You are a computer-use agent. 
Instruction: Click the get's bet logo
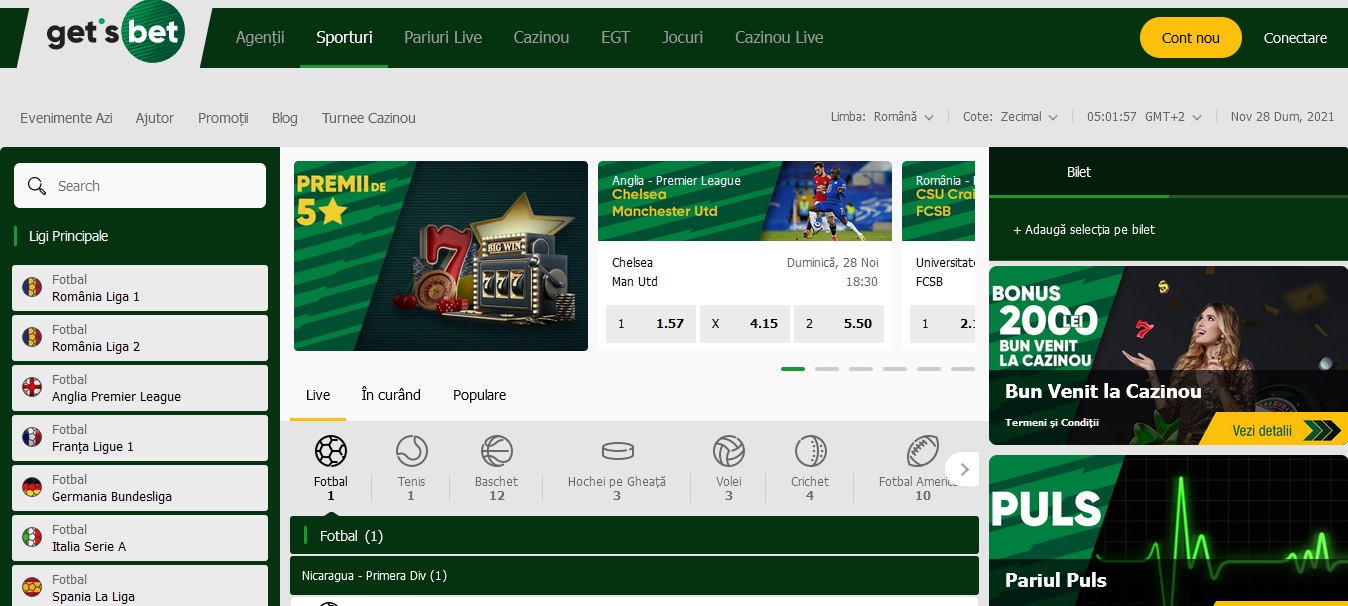point(114,33)
